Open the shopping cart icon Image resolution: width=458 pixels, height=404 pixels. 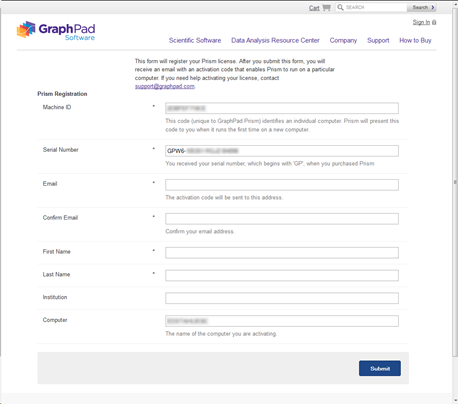[326, 8]
